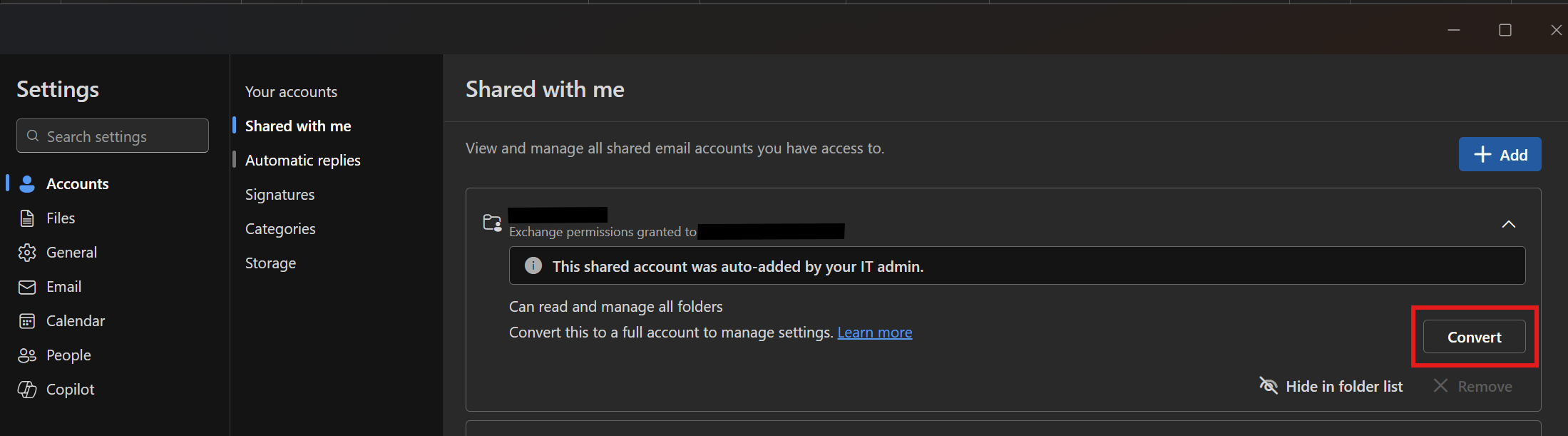Open the Learn more link
Image resolution: width=1568 pixels, height=436 pixels.
tap(875, 333)
